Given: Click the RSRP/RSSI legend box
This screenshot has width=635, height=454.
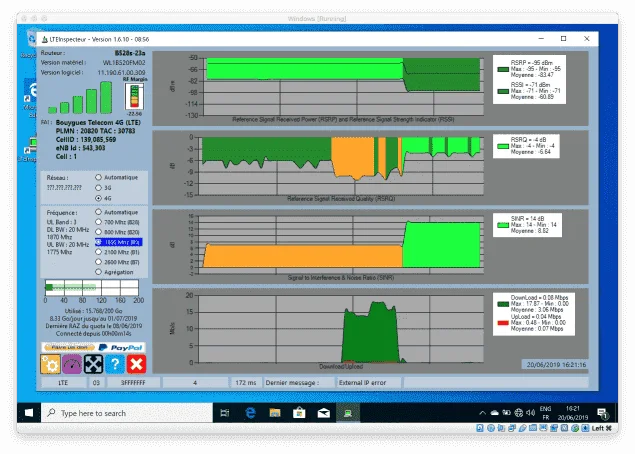Looking at the screenshot, I should [x=529, y=80].
